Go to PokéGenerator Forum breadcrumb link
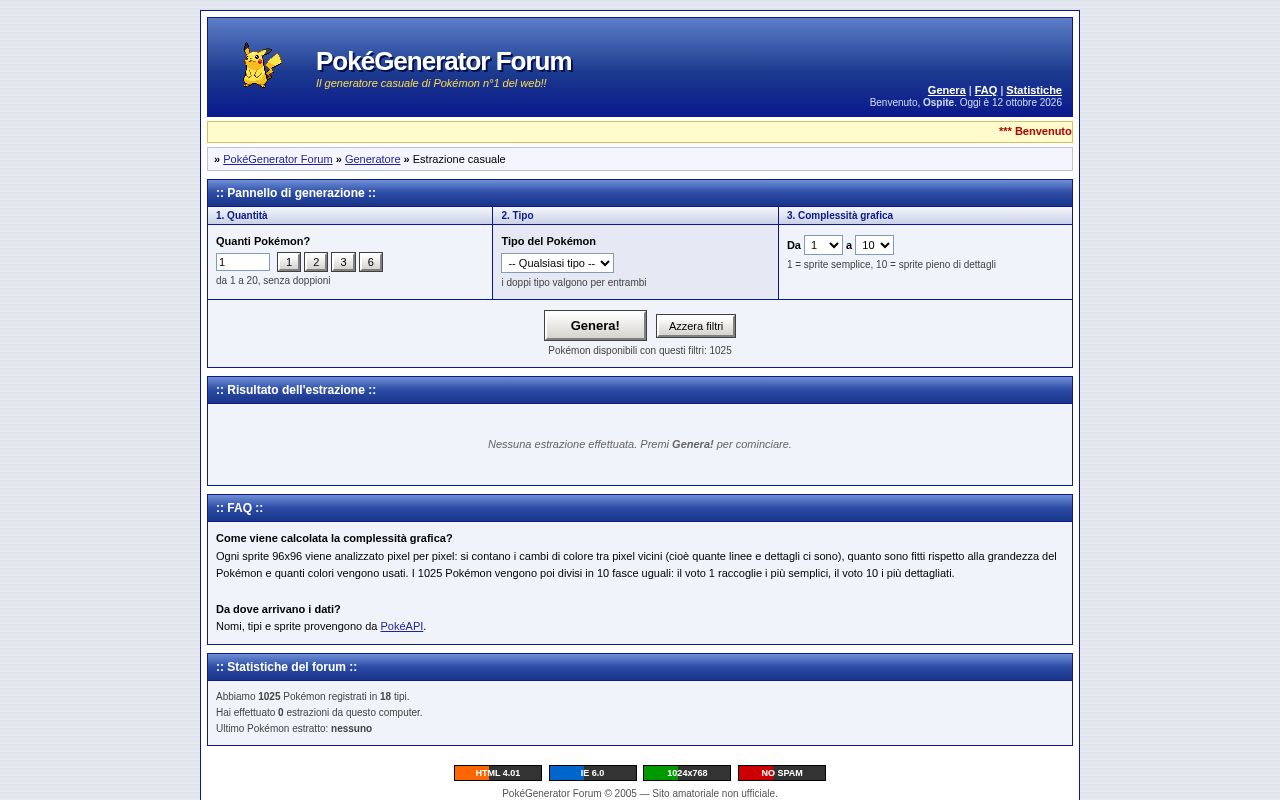Screen dimensions: 1280x800 278,159
